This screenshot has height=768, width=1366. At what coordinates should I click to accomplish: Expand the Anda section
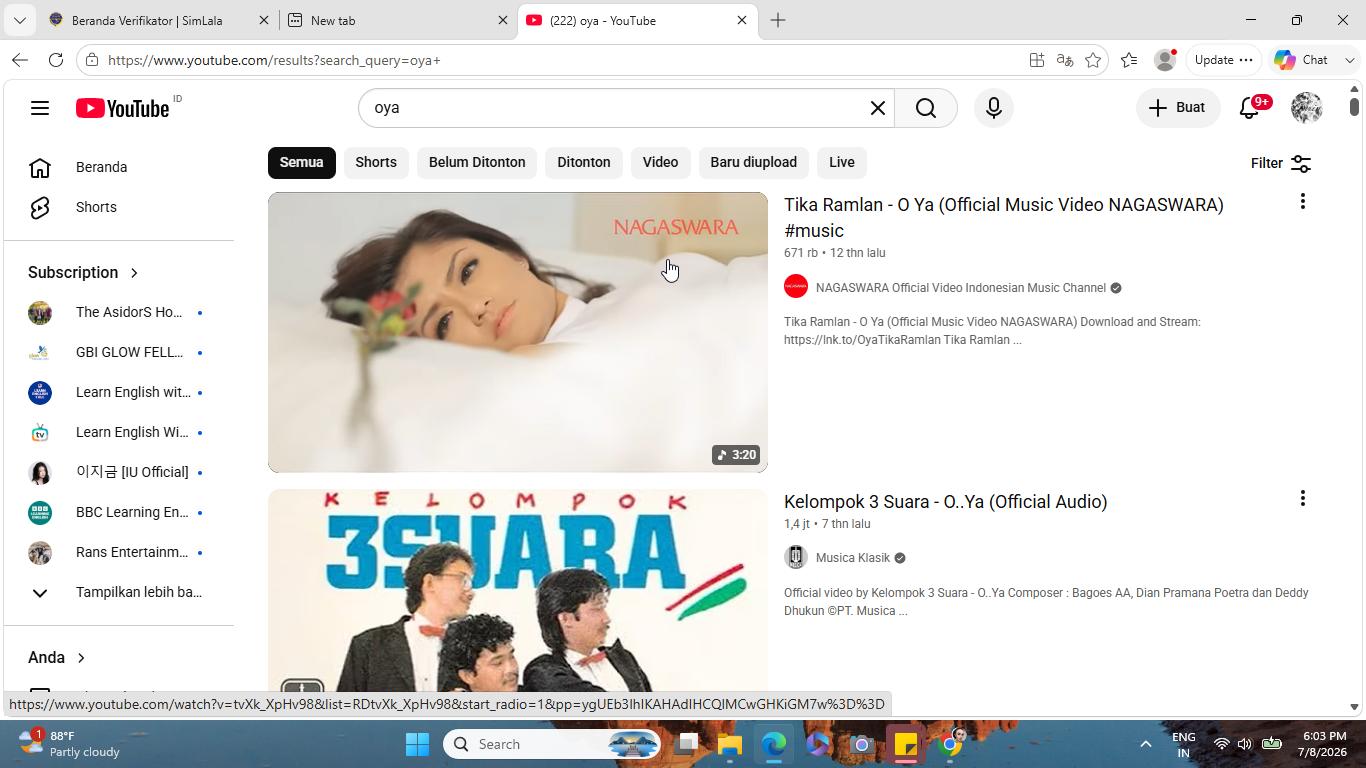[57, 657]
